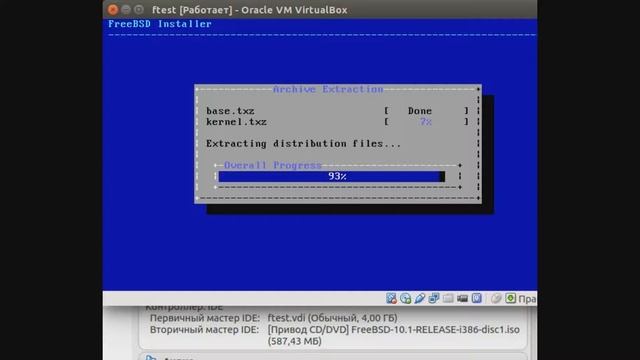The width and height of the screenshot is (640, 360).
Task: Click 'Вторичный мастер IDE:' label in Manager window
Action: [204, 330]
